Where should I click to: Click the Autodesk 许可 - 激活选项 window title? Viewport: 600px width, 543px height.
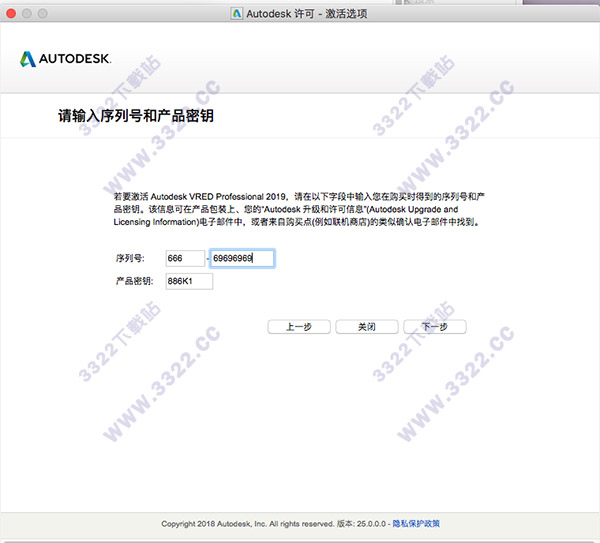pos(307,14)
